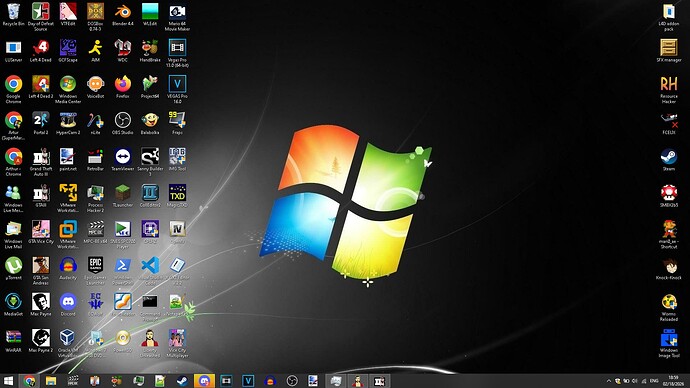Open Windows Media Center shortcut
The height and width of the screenshot is (388, 690).
click(68, 89)
